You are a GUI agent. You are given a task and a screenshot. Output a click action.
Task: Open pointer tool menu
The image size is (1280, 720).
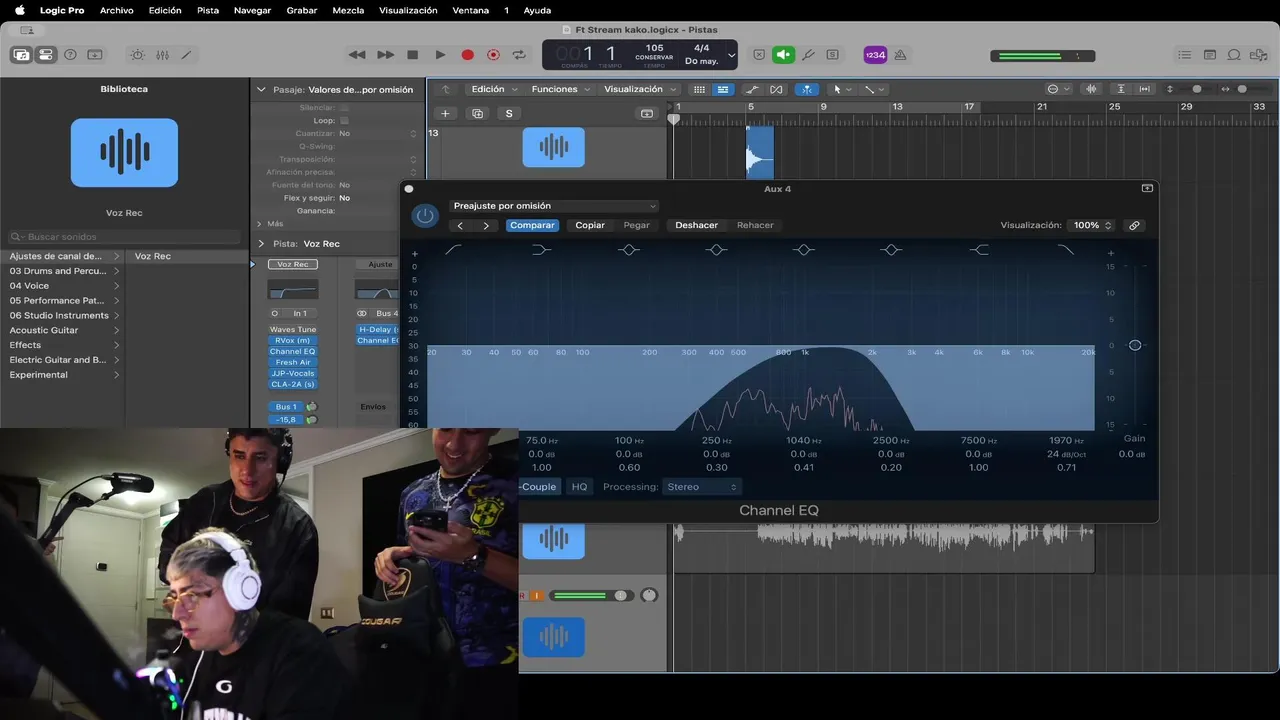tap(842, 89)
